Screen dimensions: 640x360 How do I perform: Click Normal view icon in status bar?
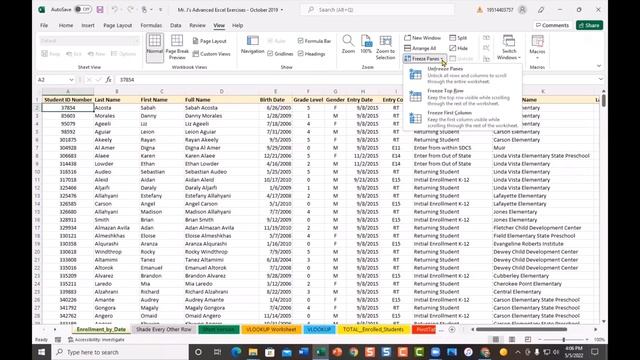(496, 340)
